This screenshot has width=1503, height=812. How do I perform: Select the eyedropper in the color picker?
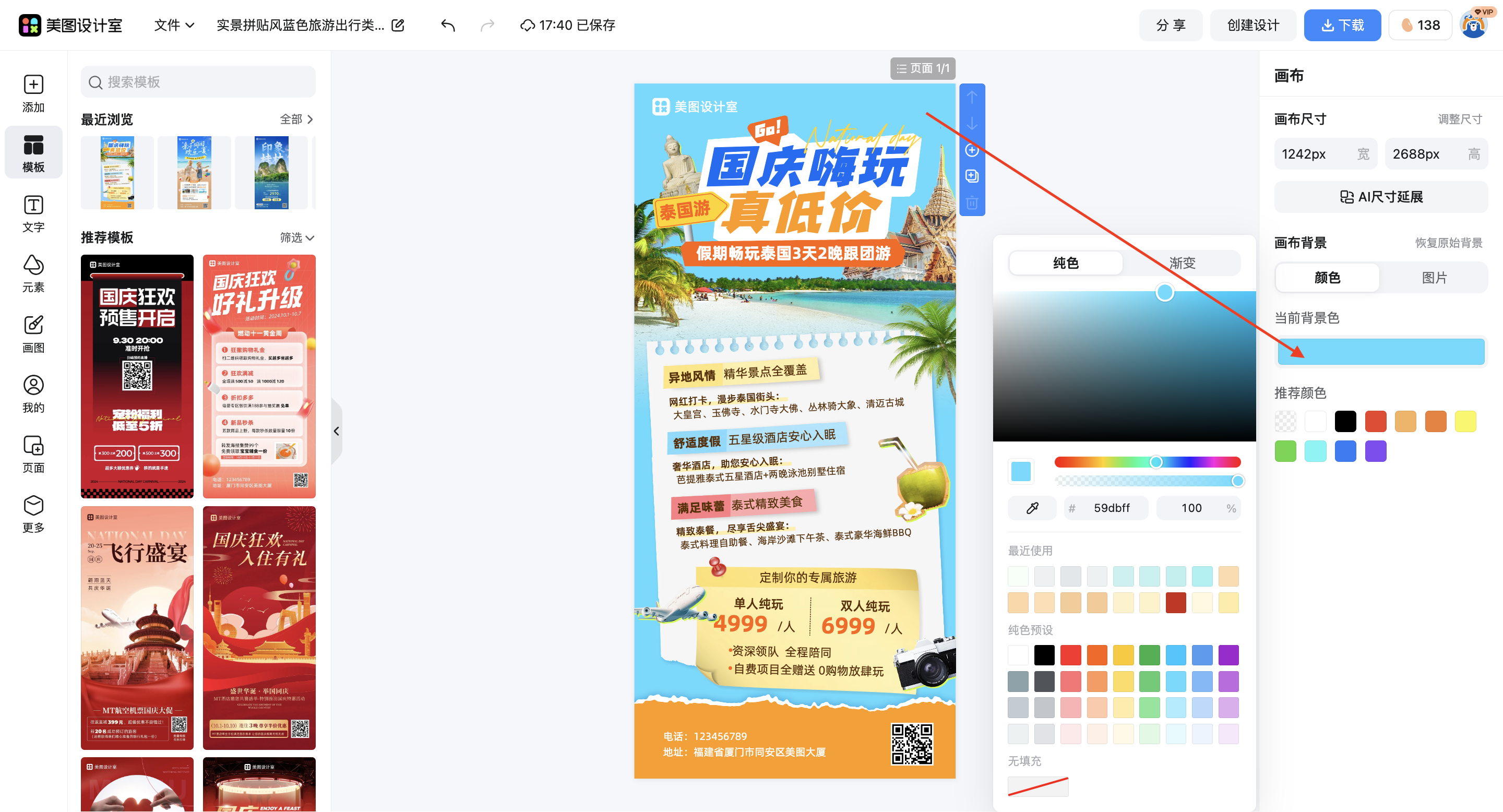[1032, 507]
